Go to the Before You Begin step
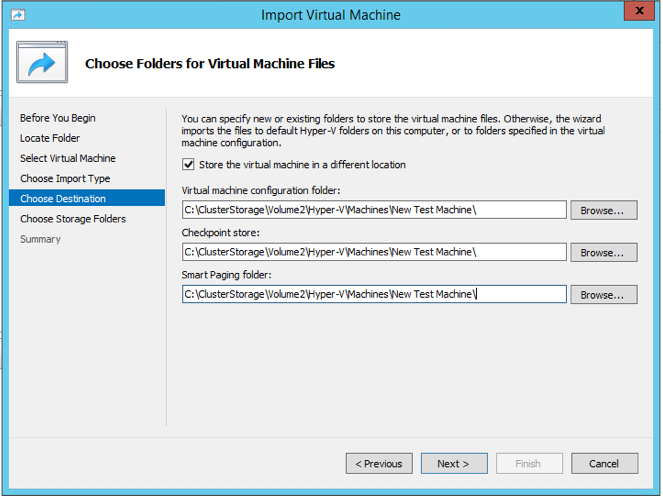Screen dimensions: 663x496 point(57,118)
